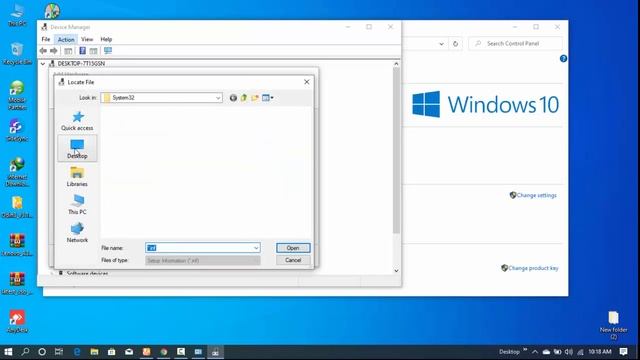640x360 pixels.
Task: Collapse the DESKTOP-7T15GSN tree node
Action: coord(43,64)
